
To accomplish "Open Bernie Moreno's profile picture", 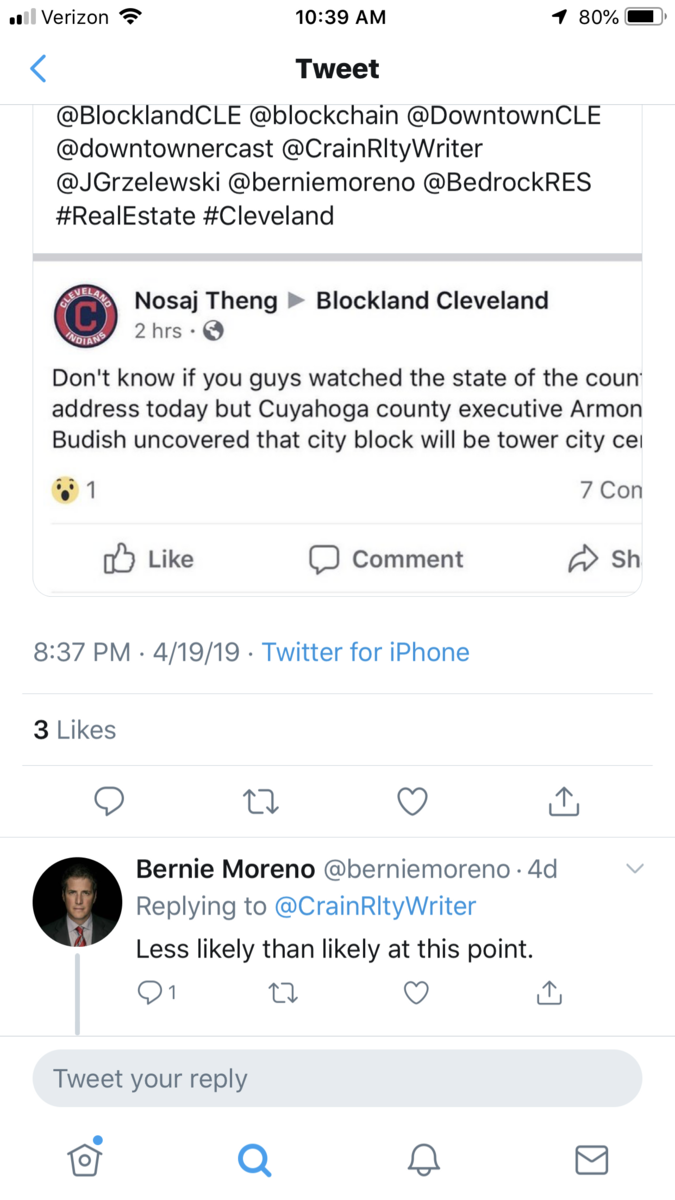I will 77,901.
